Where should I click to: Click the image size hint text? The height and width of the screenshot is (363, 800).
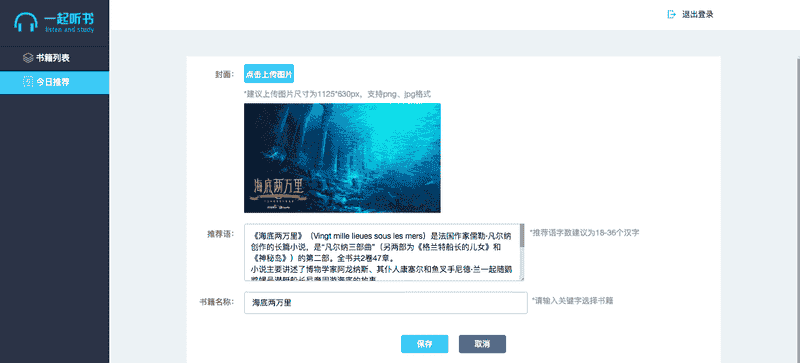(x=338, y=94)
